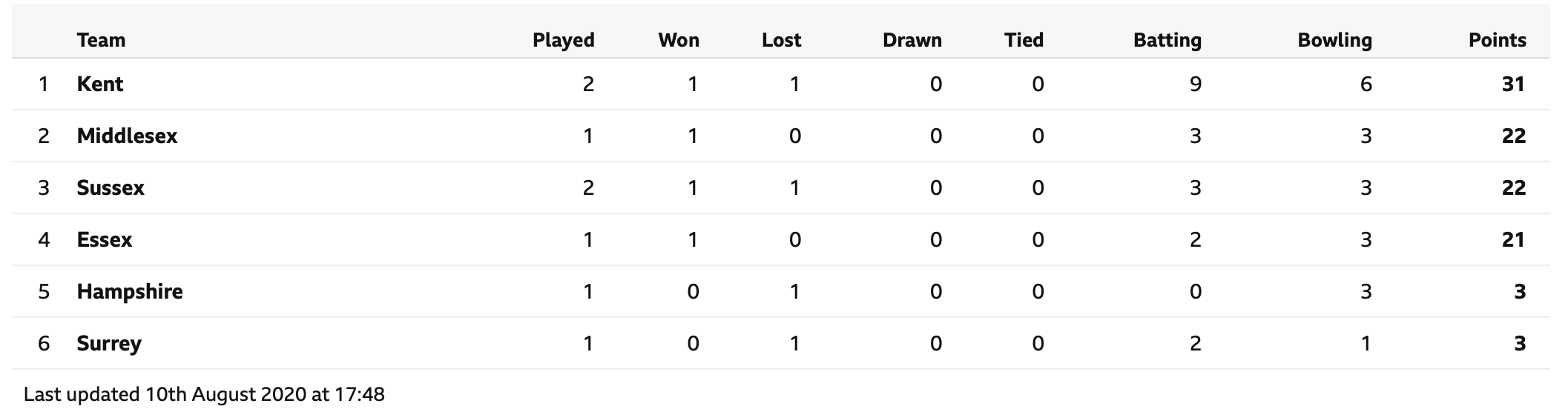Click the Tied column header
This screenshot has height=412, width=1568.
coord(1024,40)
